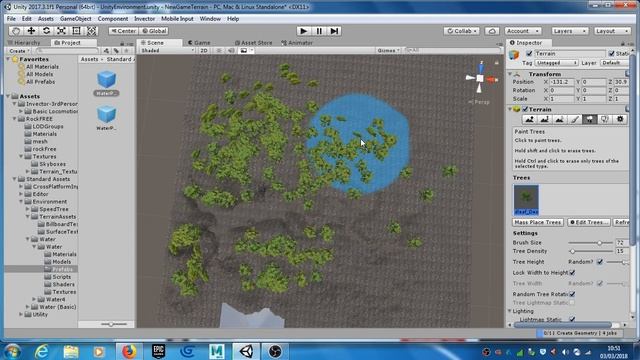Viewport: 640px width, 360px height.
Task: Collapse the Lighting section
Action: point(510,311)
